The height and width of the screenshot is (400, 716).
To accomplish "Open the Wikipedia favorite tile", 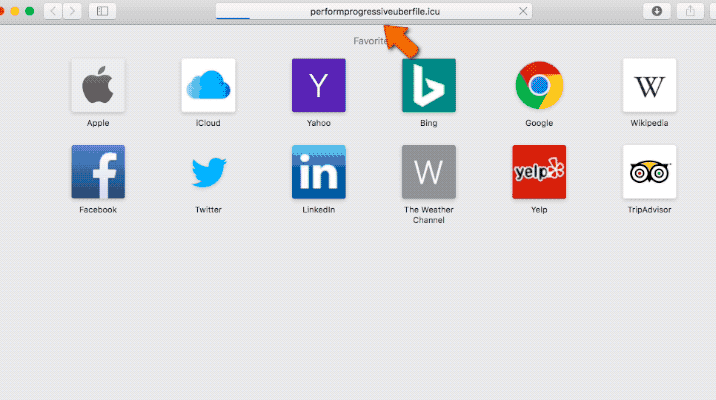I will (649, 85).
